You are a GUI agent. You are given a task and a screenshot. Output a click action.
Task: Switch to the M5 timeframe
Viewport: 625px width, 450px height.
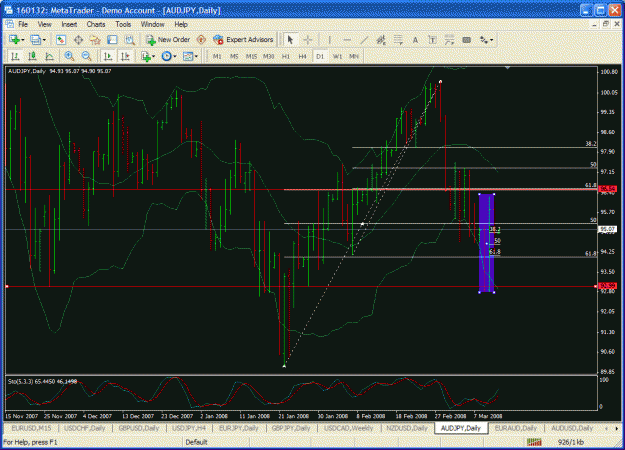click(234, 56)
